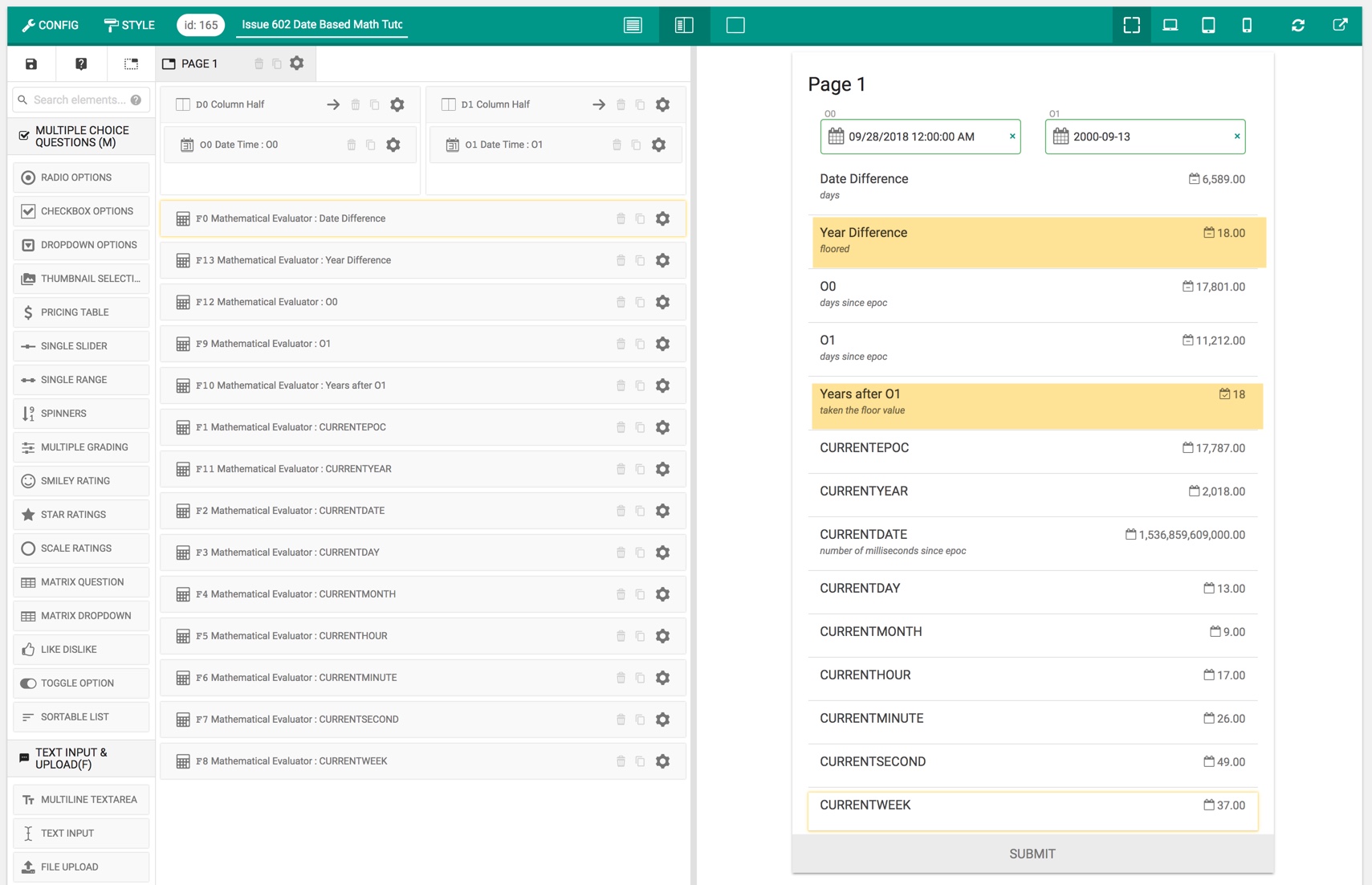Add a File Upload element
The height and width of the screenshot is (885, 1372).
point(81,867)
